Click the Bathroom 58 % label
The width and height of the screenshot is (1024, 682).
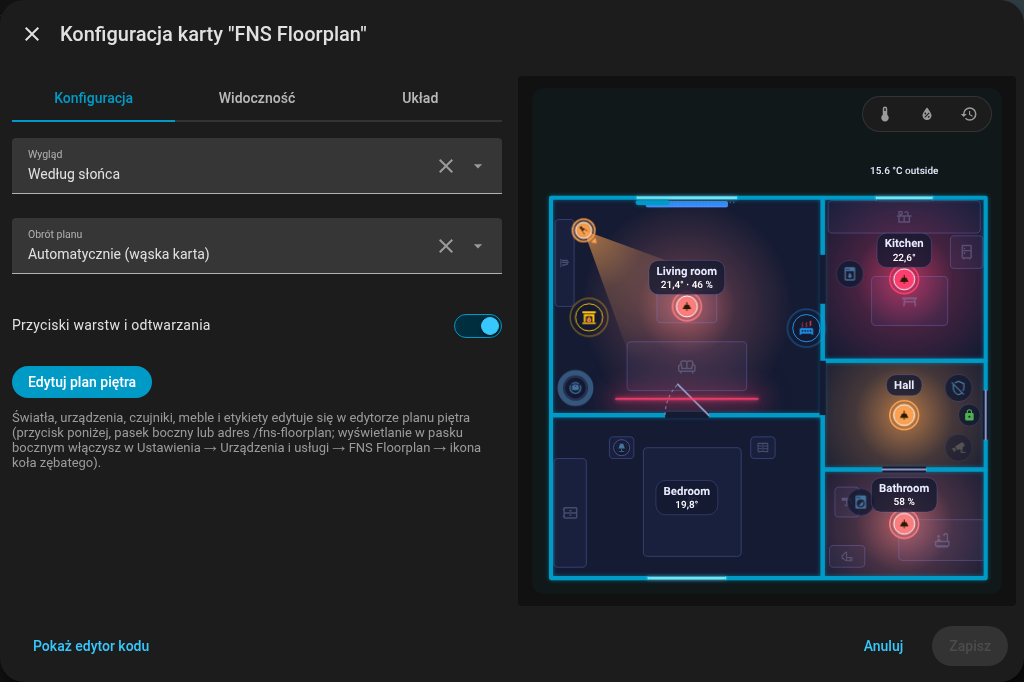point(904,495)
